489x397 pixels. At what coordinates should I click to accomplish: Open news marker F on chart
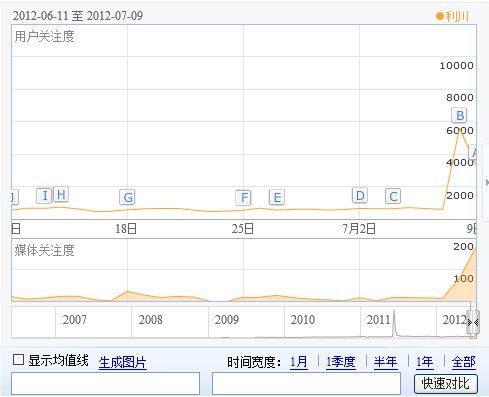point(243,198)
